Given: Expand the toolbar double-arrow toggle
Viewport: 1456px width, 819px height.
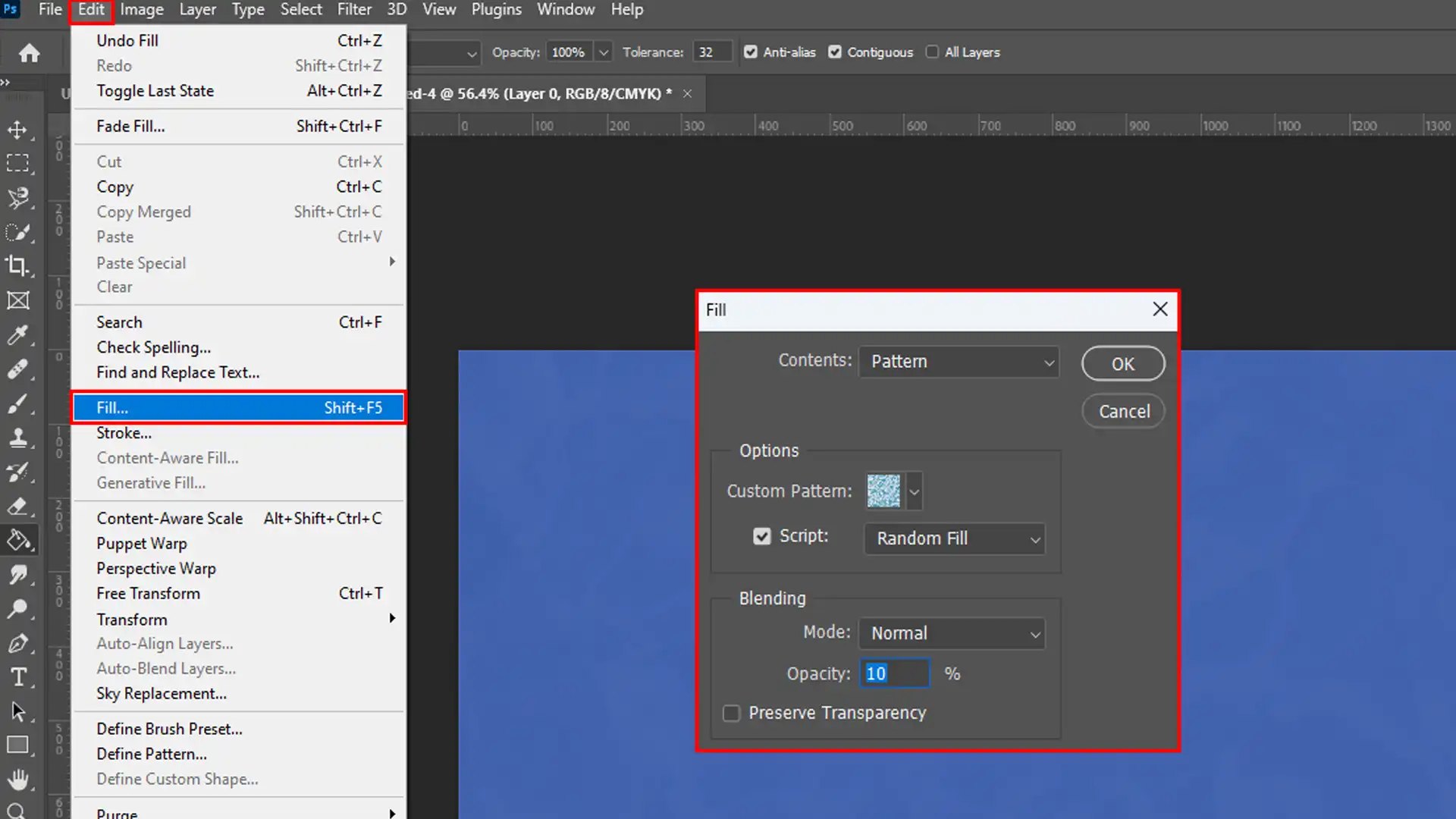Looking at the screenshot, I should [x=5, y=82].
